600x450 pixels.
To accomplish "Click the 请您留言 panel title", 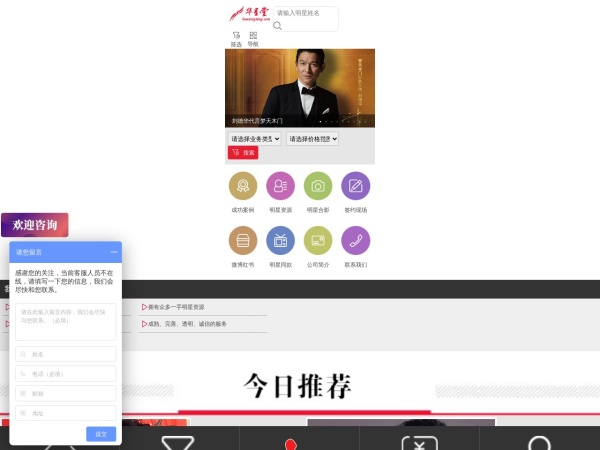I will click(29, 252).
